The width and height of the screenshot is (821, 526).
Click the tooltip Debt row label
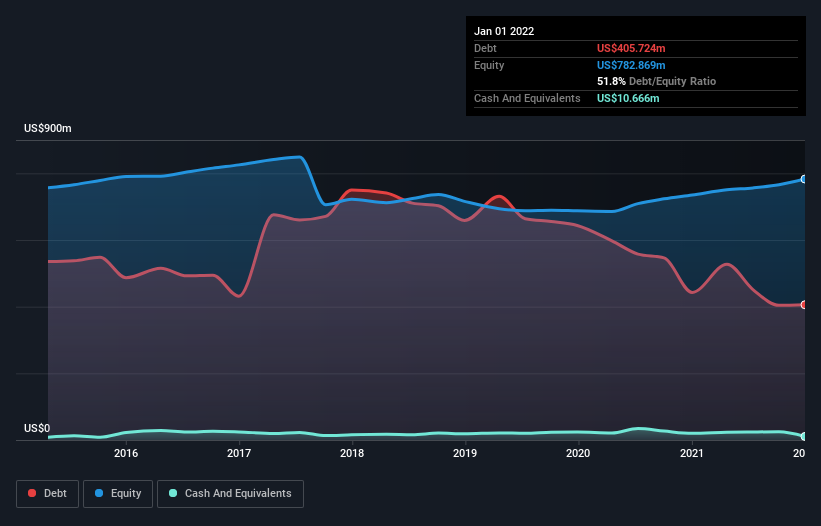[x=485, y=48]
